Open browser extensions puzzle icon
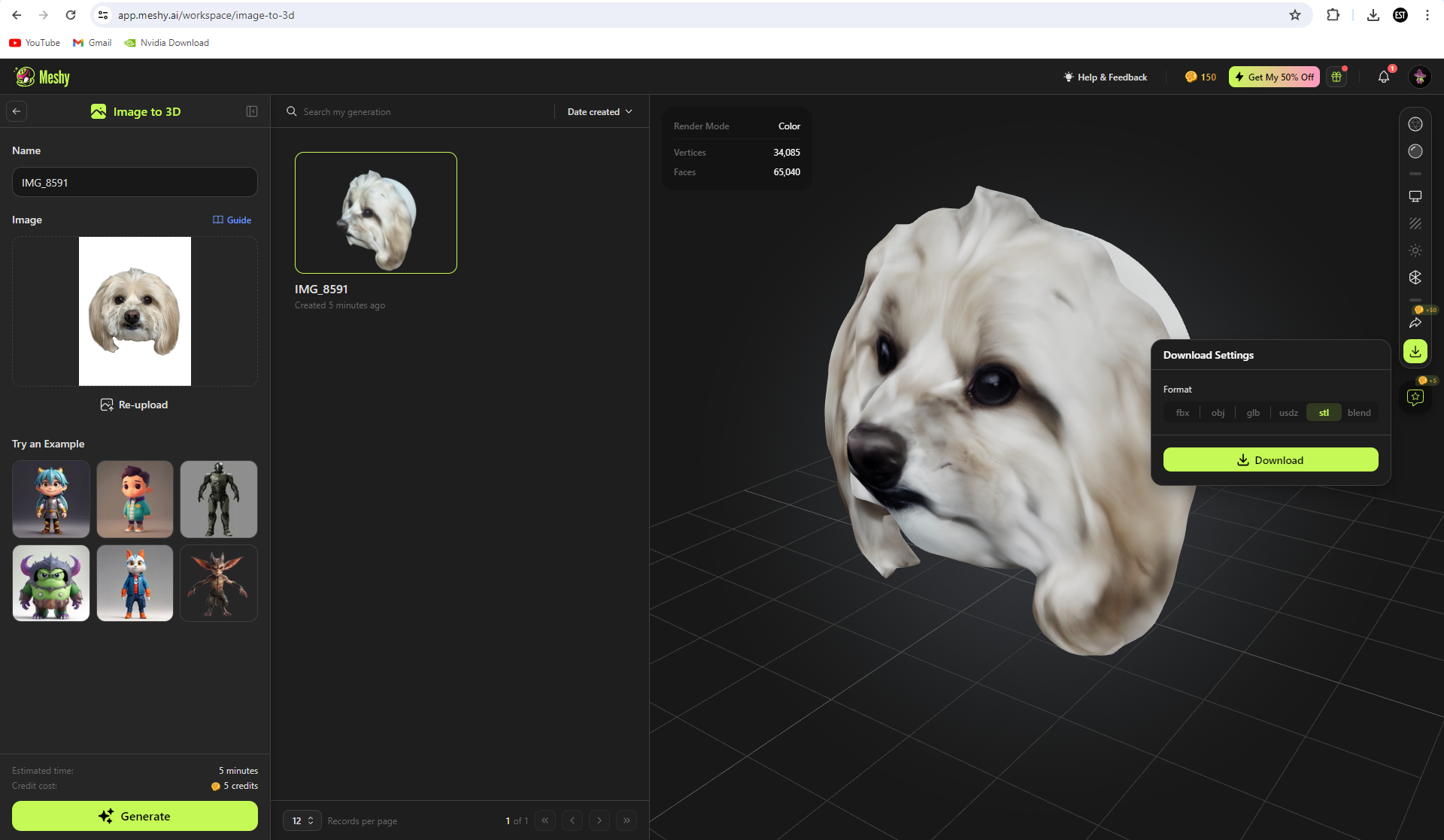The image size is (1444, 840). 1333,15
